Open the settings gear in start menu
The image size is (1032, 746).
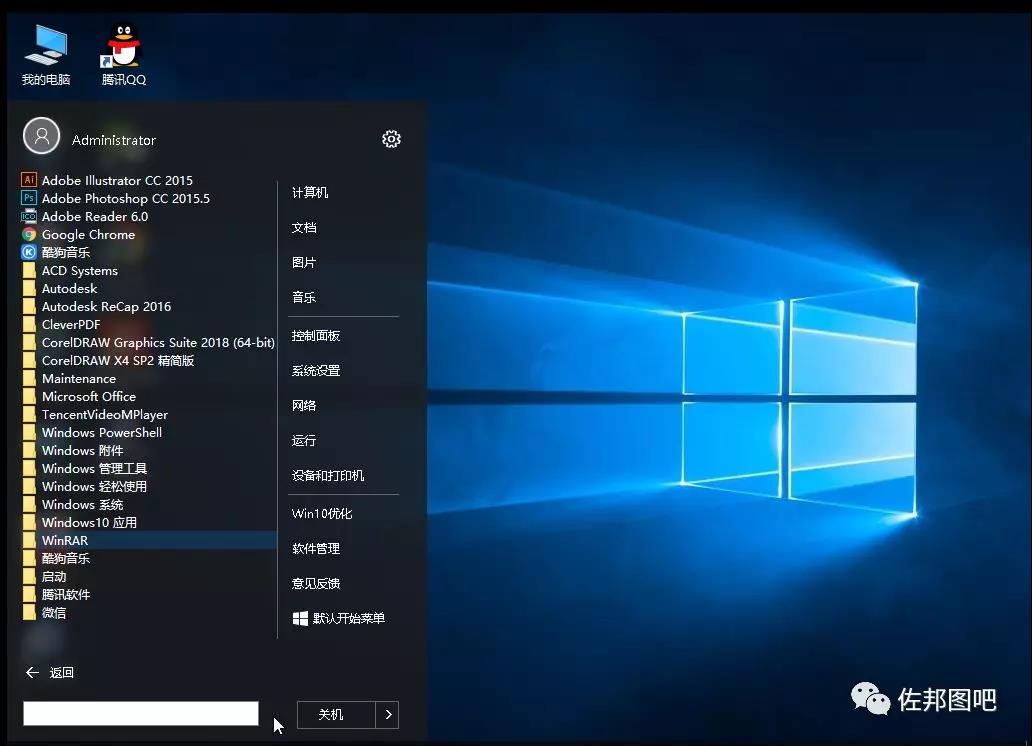391,139
